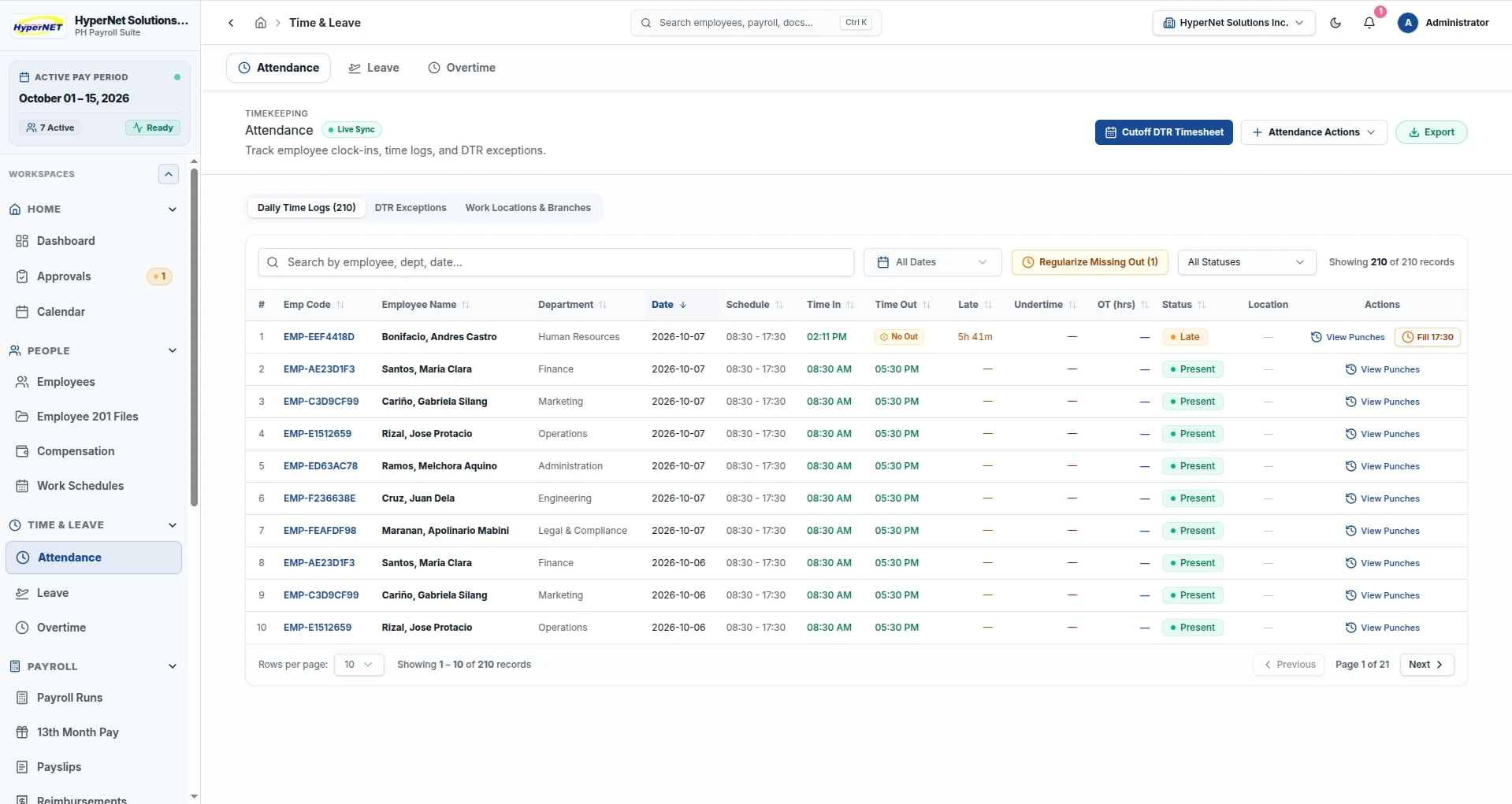
Task: Click the HyperNet logo
Action: [38, 26]
